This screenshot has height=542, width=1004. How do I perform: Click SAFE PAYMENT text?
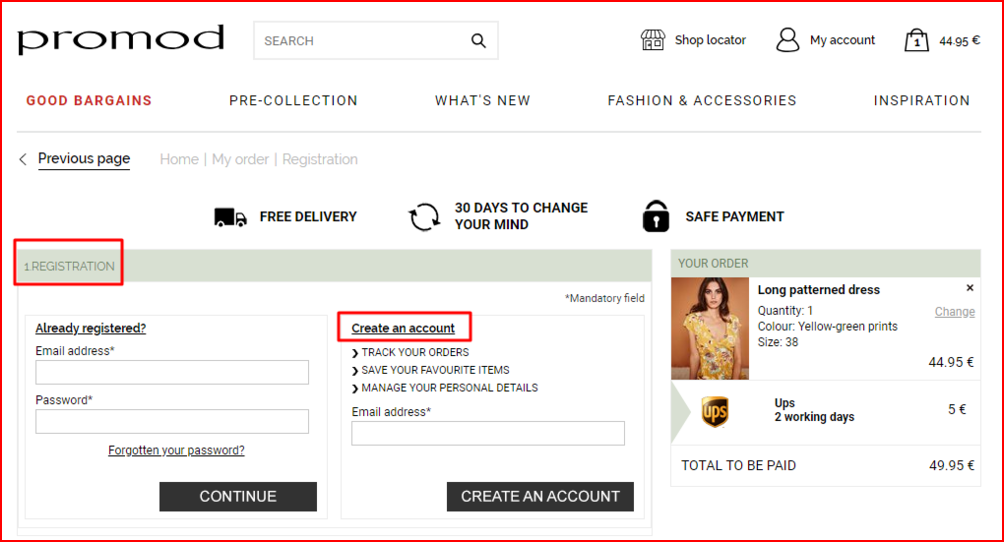tap(734, 217)
